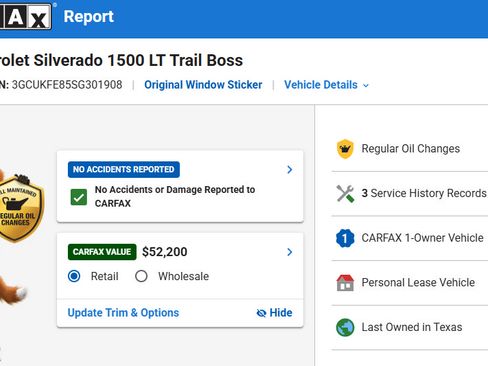Click the NO ACCIDENTS REPORTED badge

click(124, 169)
